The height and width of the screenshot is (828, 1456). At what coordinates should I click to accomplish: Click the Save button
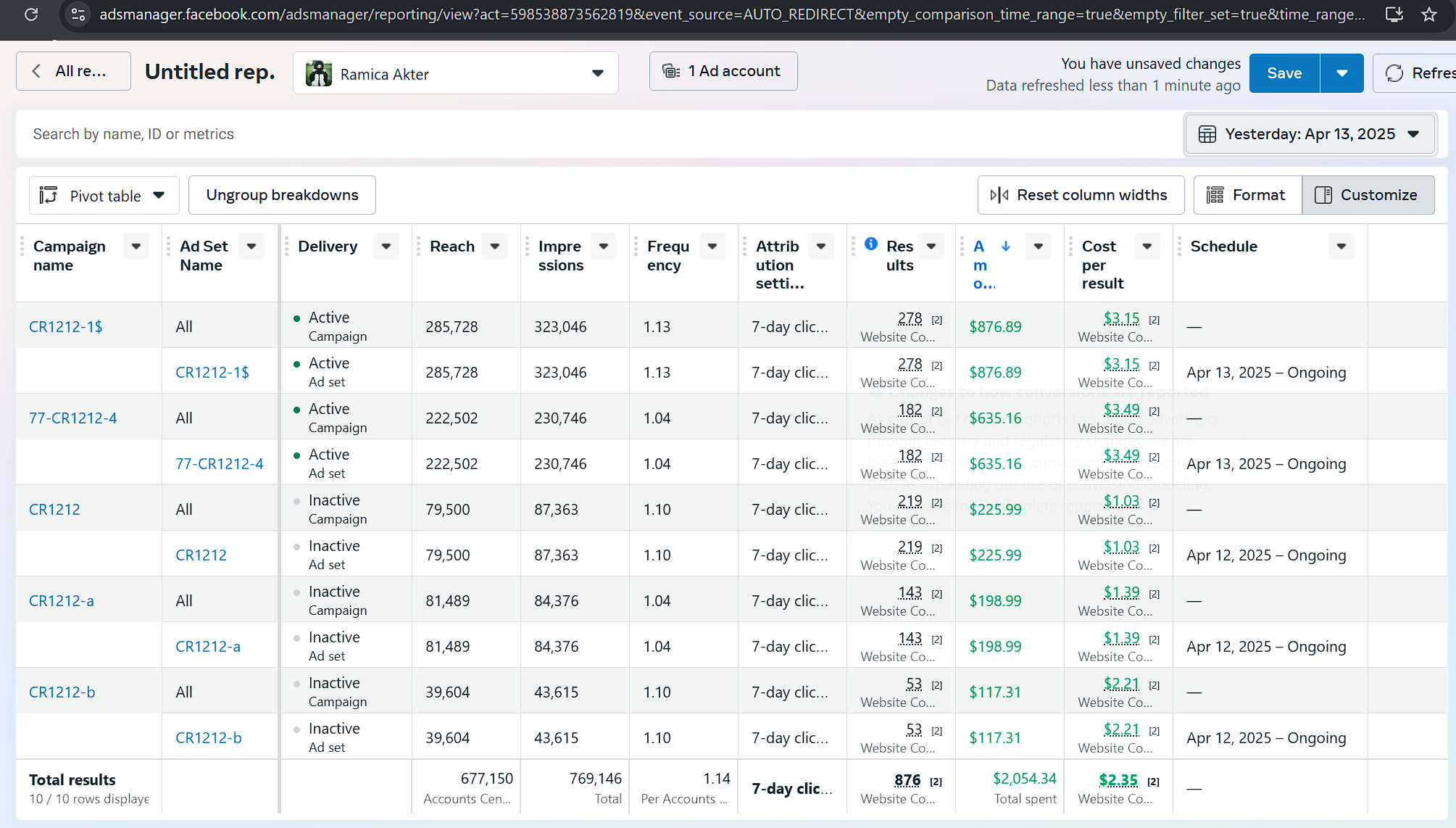coord(1284,73)
